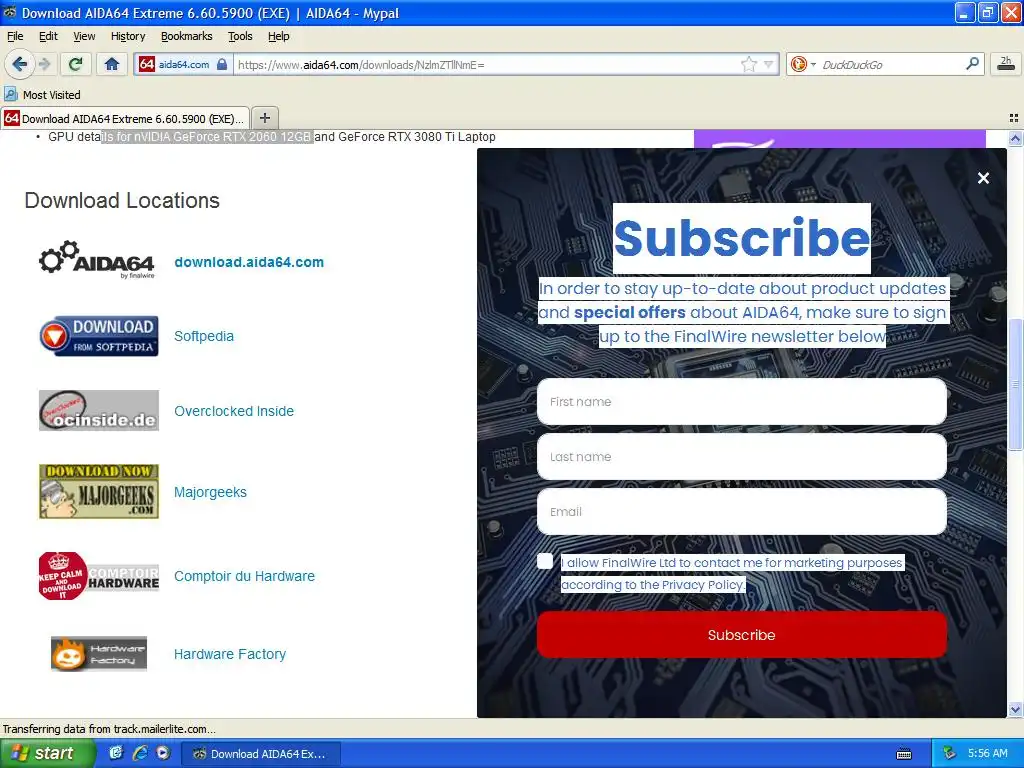1024x768 pixels.
Task: Open the Edit menu
Action: pos(48,36)
